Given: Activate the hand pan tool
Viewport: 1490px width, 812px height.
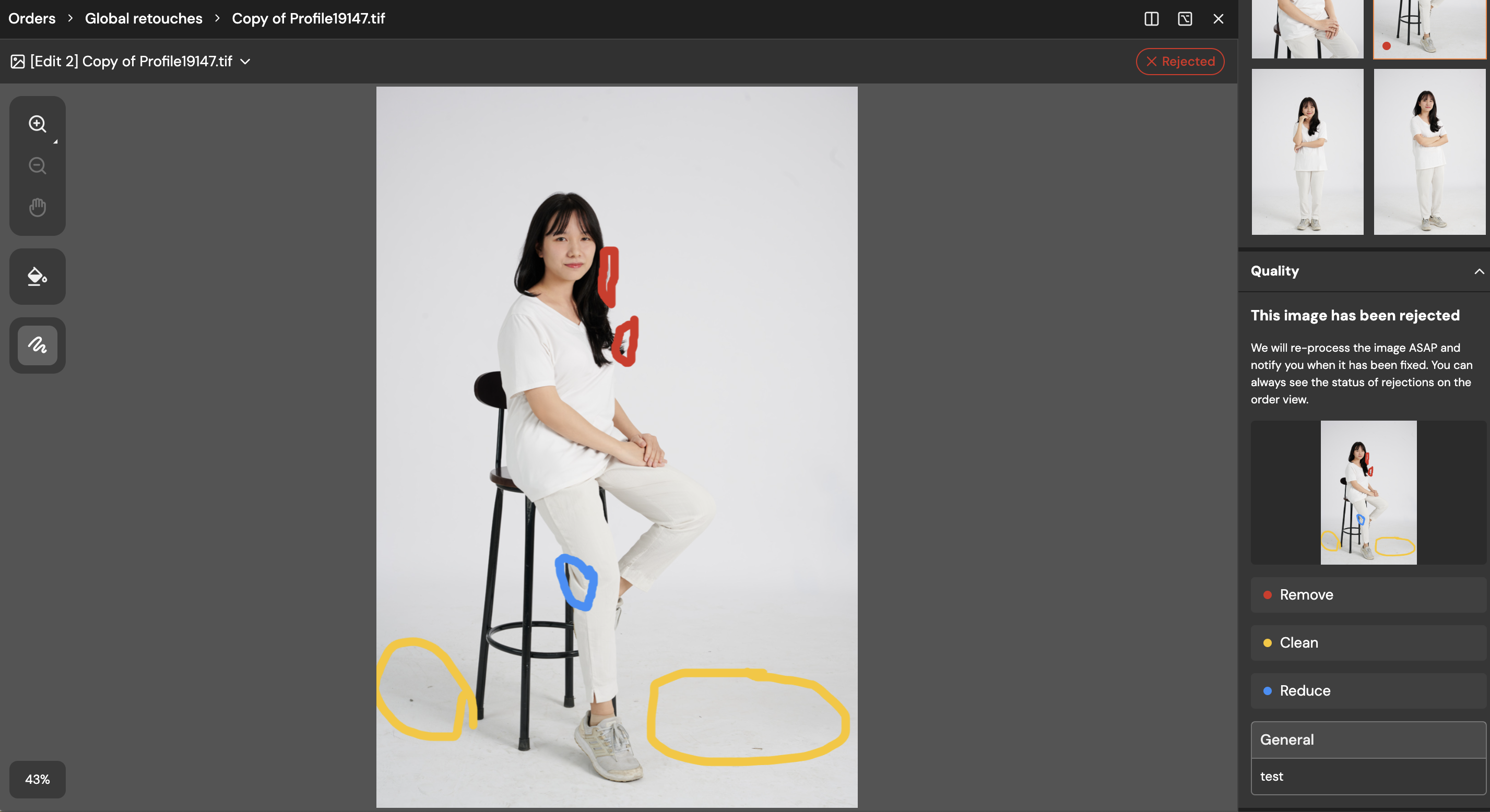Looking at the screenshot, I should pos(38,208).
